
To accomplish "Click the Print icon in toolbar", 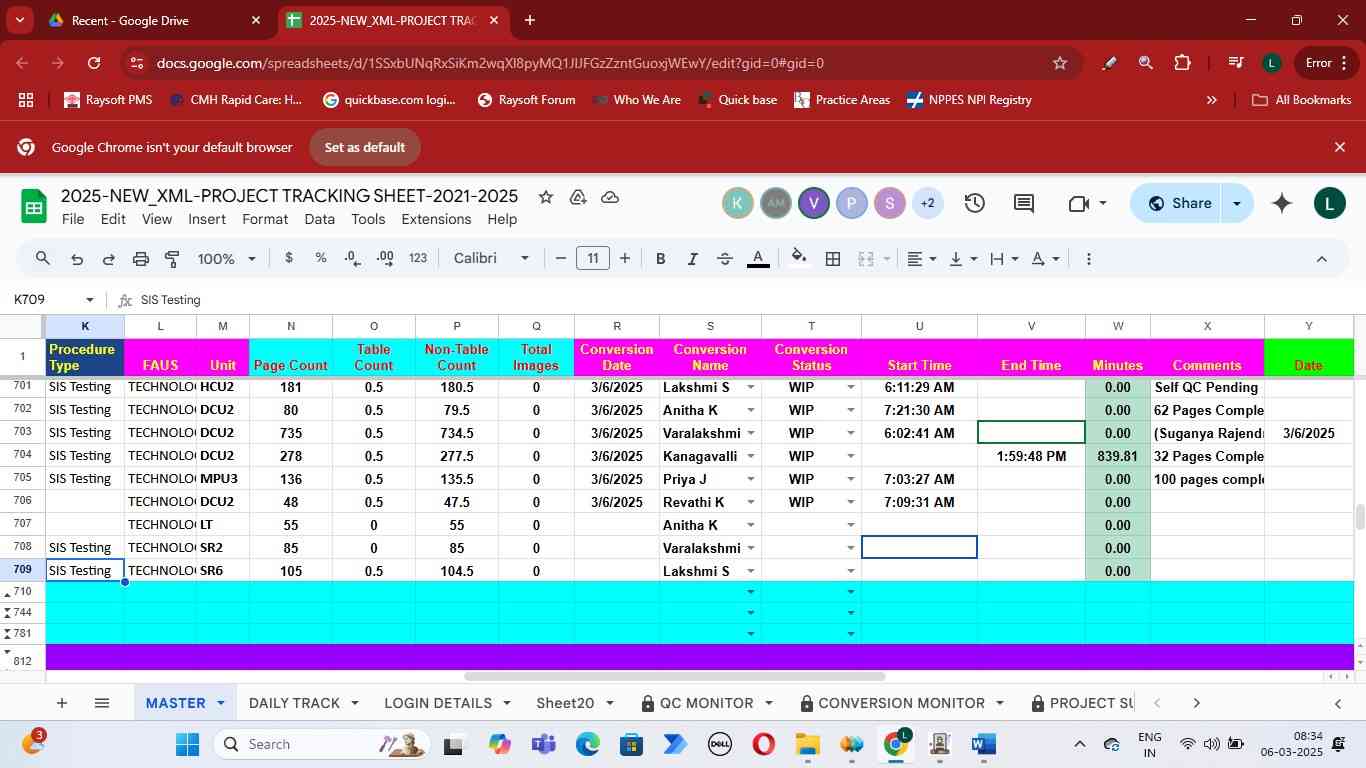I will (141, 259).
